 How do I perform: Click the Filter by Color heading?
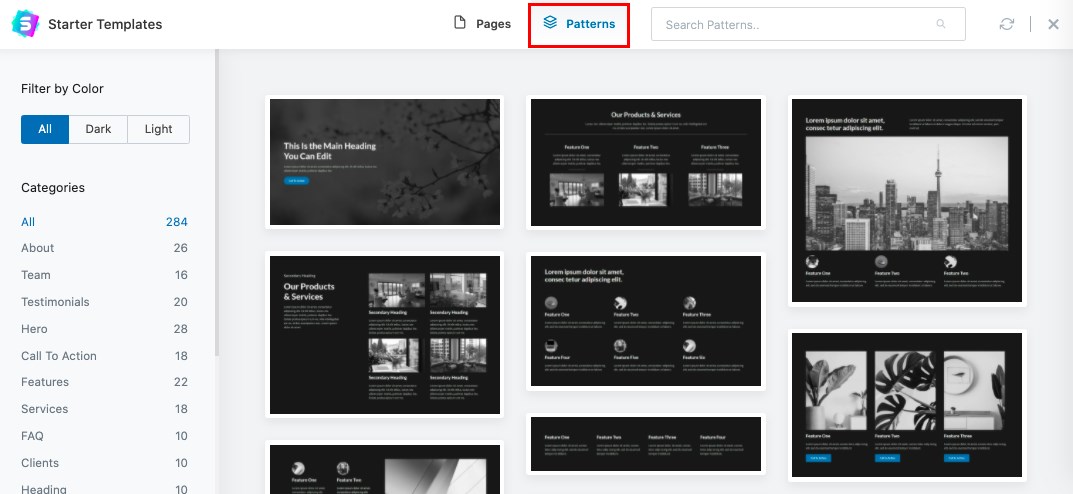[x=62, y=89]
